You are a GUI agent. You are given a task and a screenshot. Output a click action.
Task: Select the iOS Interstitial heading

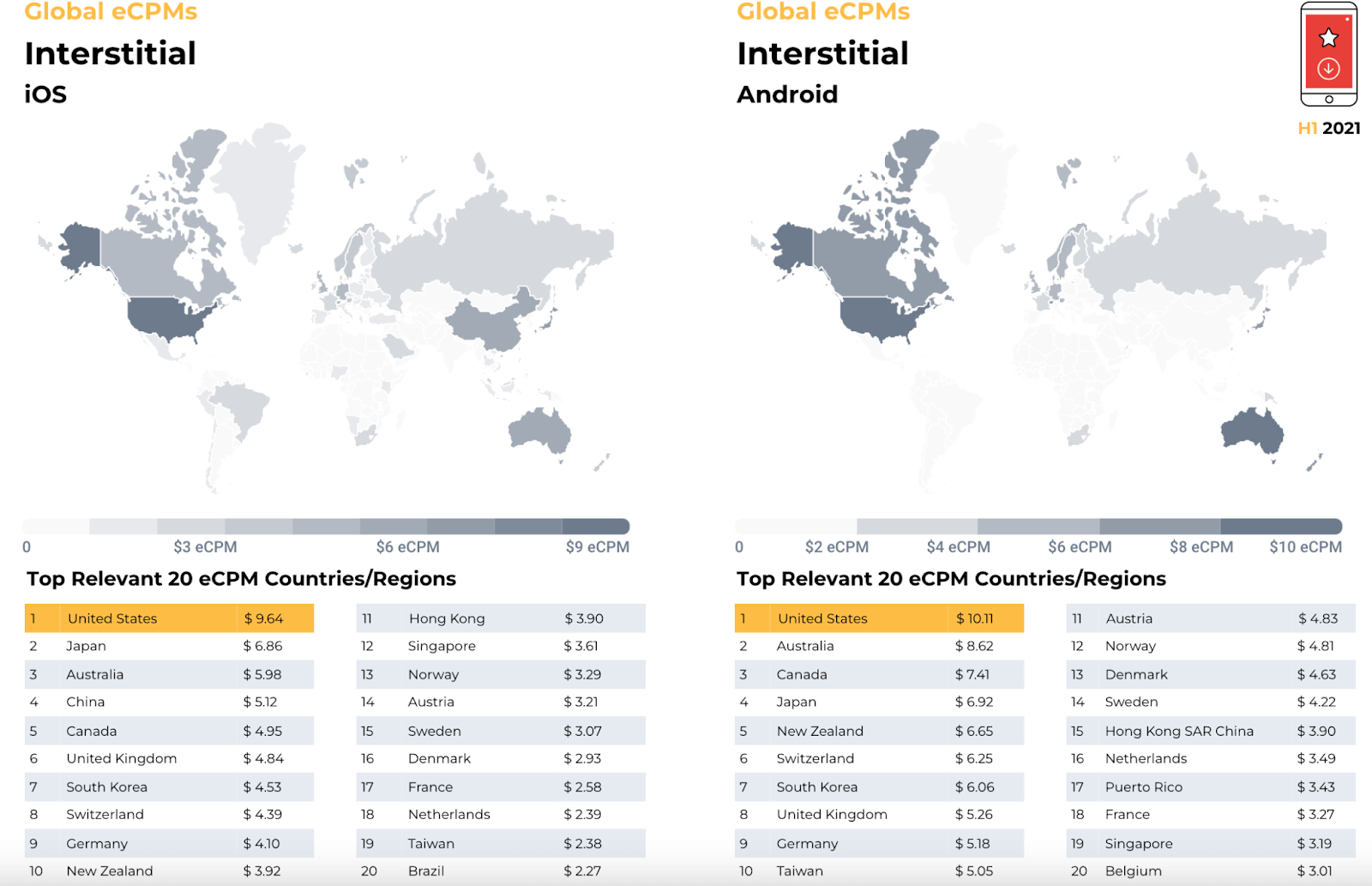coord(111,53)
